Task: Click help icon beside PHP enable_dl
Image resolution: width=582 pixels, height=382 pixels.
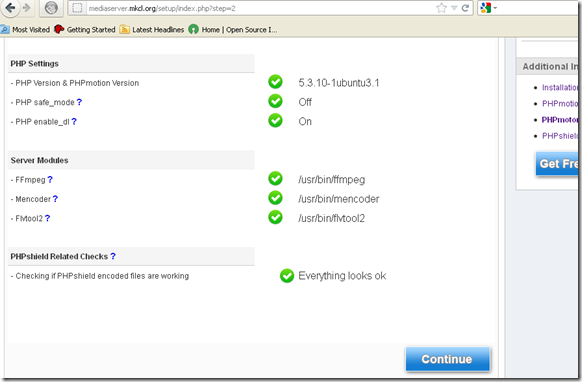Action: tap(74, 121)
